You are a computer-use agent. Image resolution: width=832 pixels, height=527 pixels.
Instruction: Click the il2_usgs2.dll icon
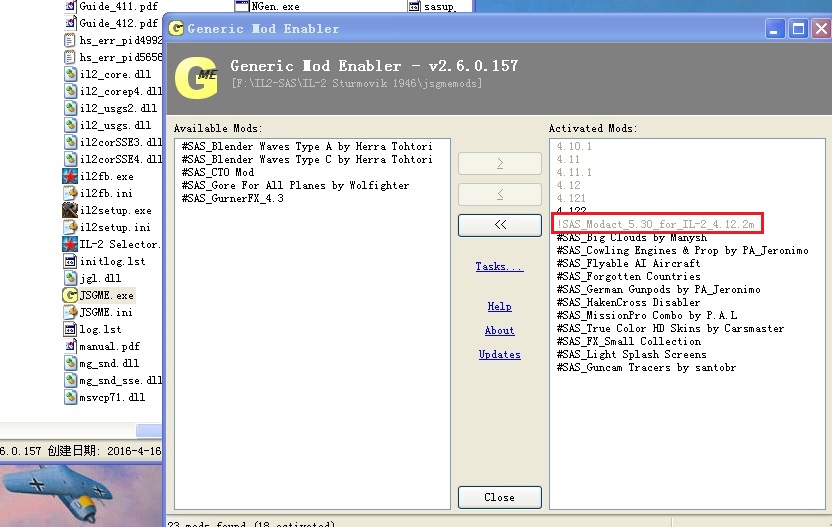click(x=70, y=108)
